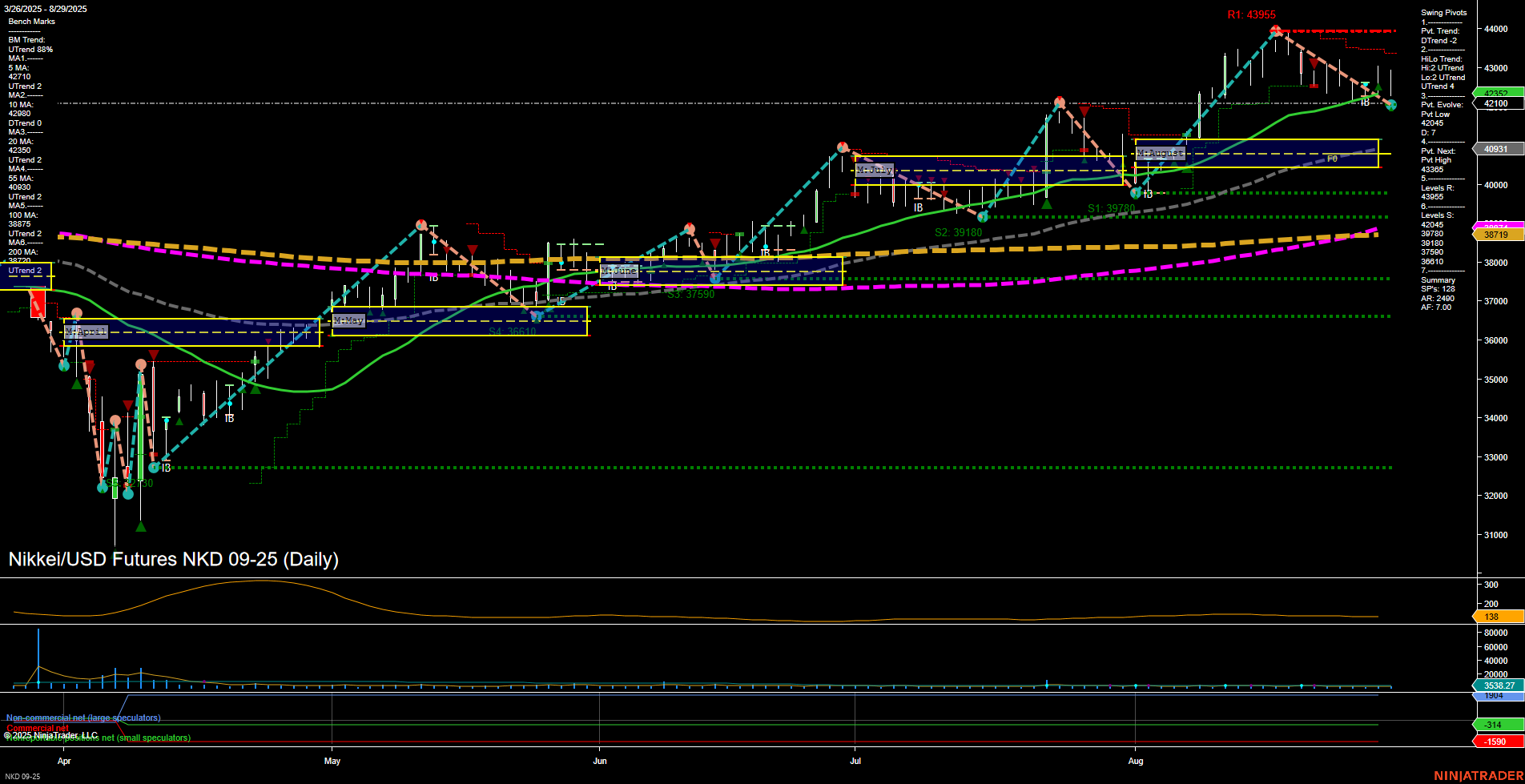Select the green 42352 price marker on the axis
Screen dimensions: 1525x784
click(x=1495, y=94)
